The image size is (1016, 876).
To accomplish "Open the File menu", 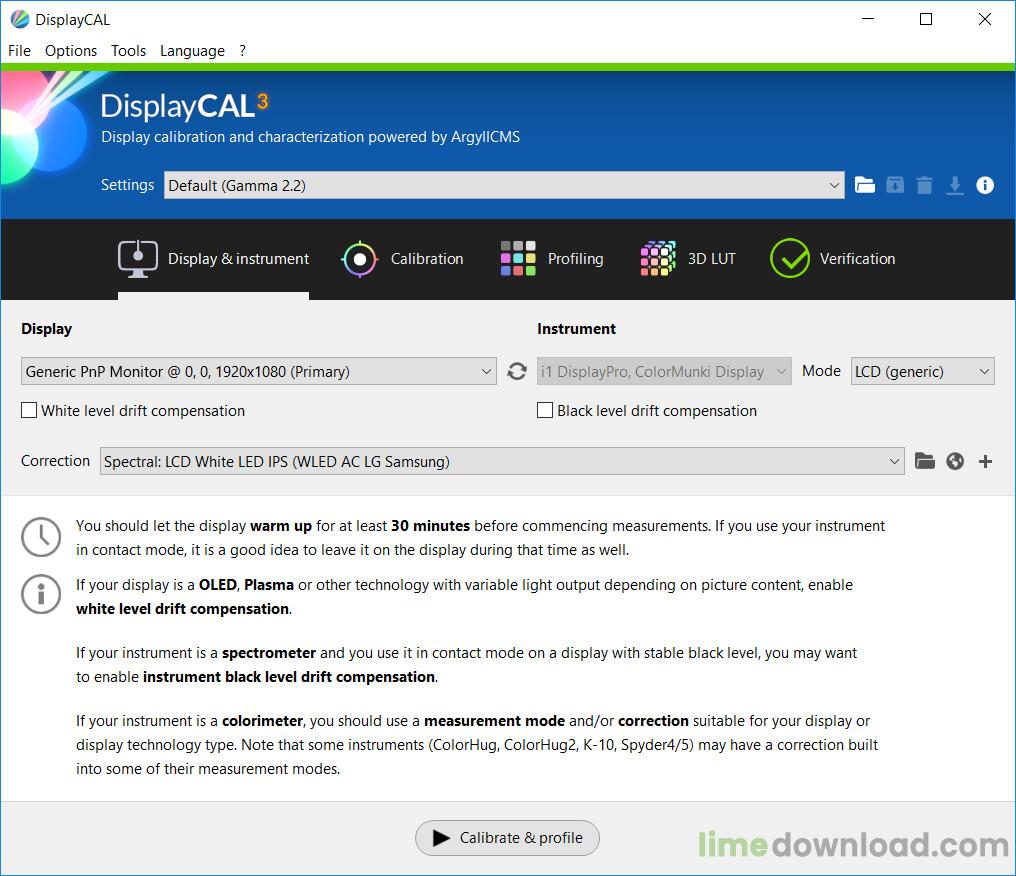I will click(x=19, y=51).
